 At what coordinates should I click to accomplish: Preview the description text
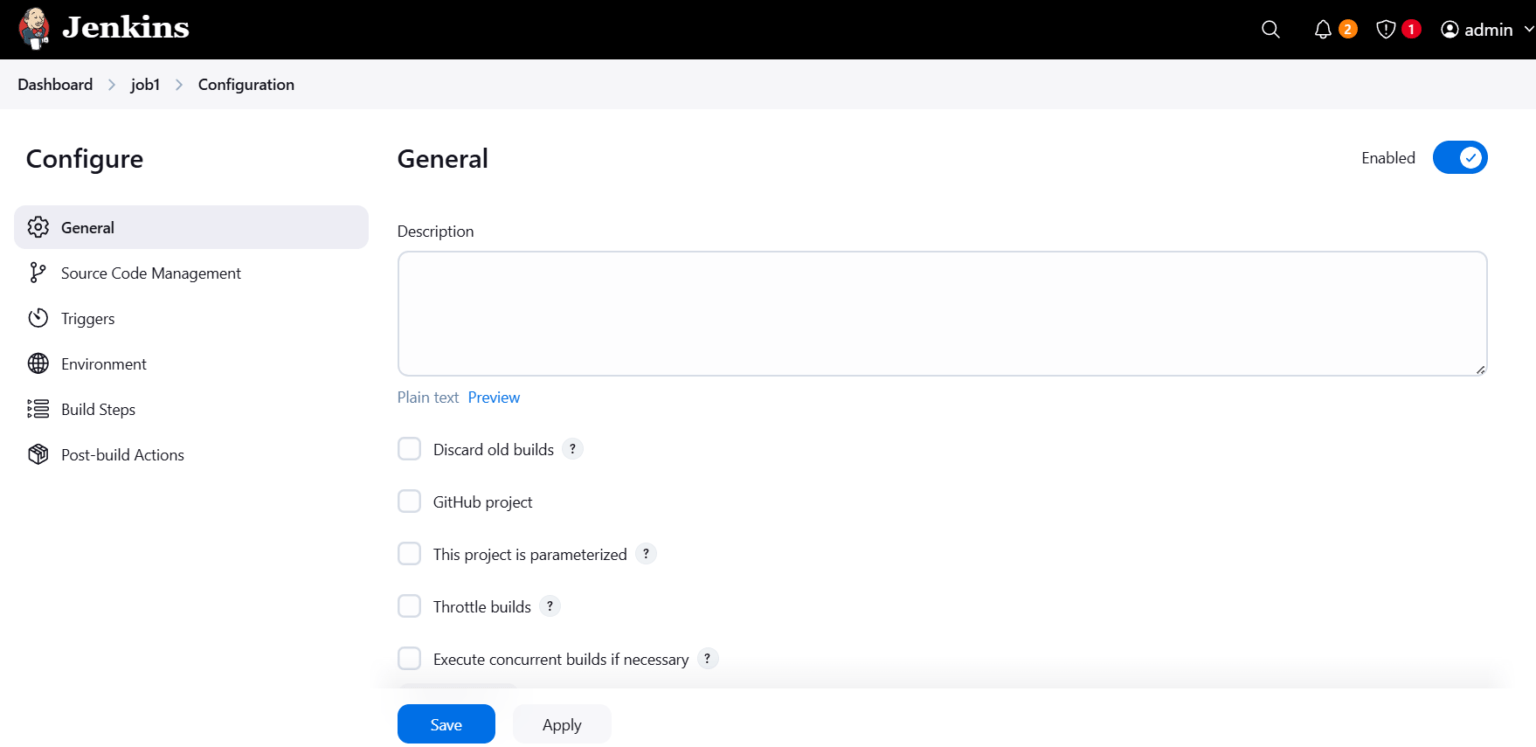[493, 397]
